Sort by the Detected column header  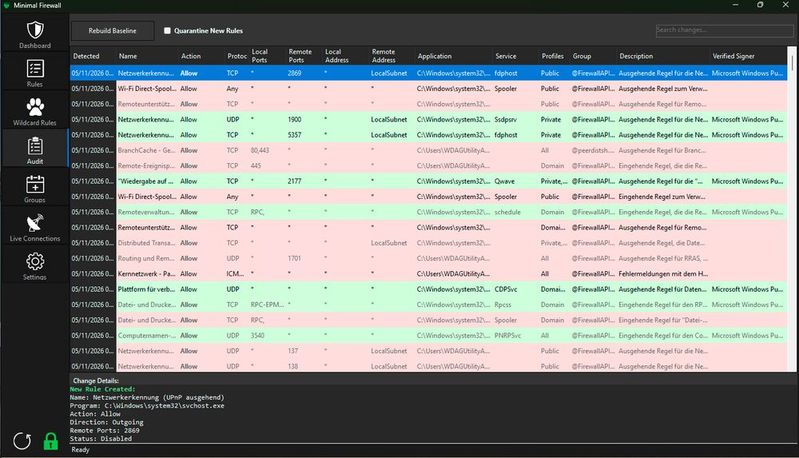pos(86,56)
